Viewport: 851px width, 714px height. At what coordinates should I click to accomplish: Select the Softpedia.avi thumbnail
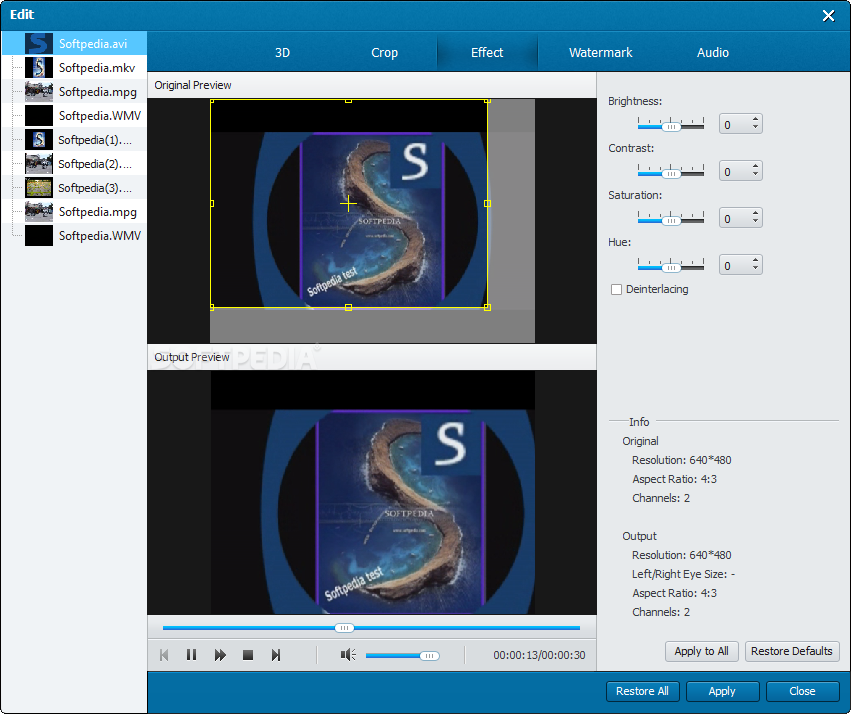coord(39,43)
